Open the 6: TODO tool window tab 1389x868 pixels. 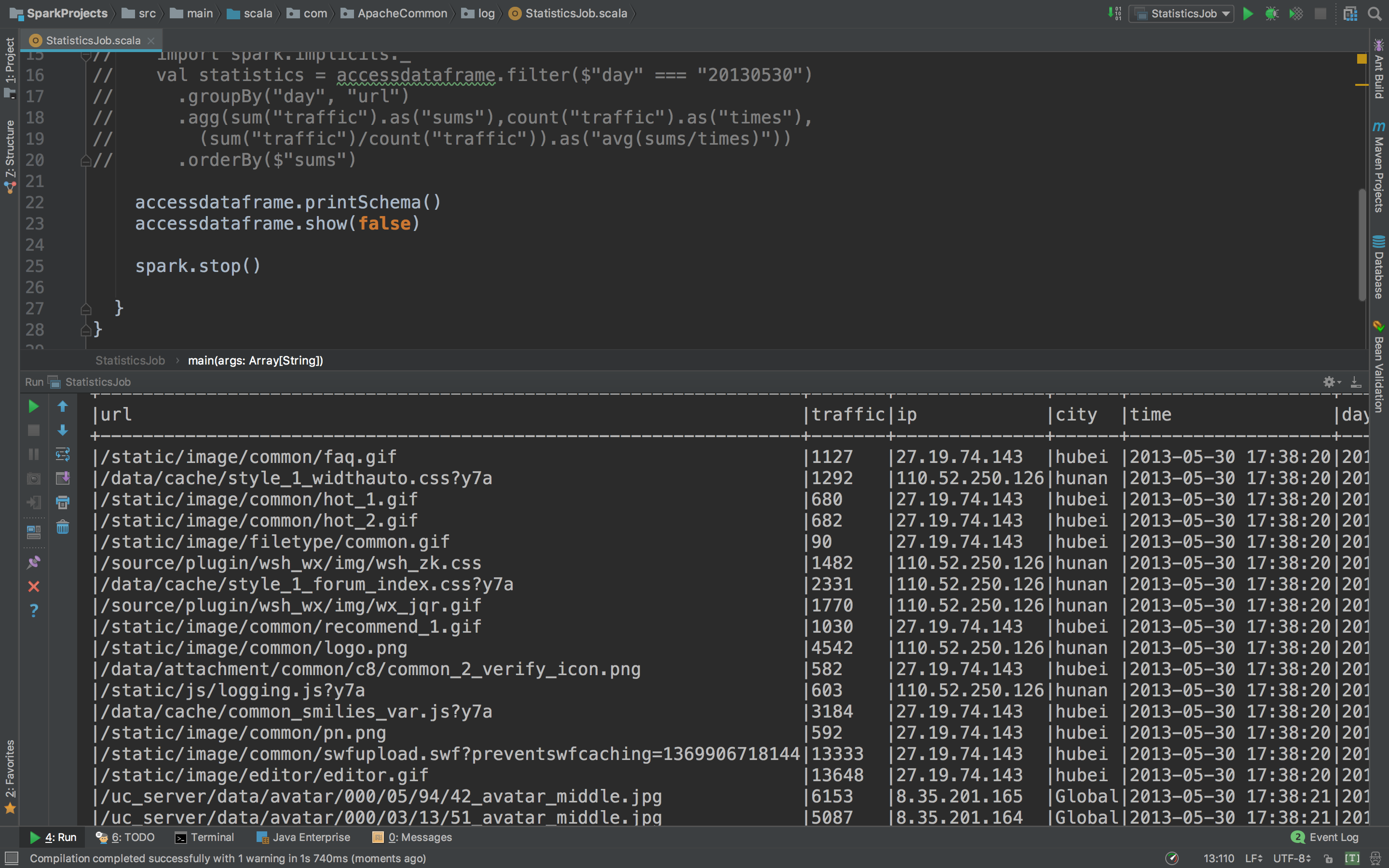[125, 838]
